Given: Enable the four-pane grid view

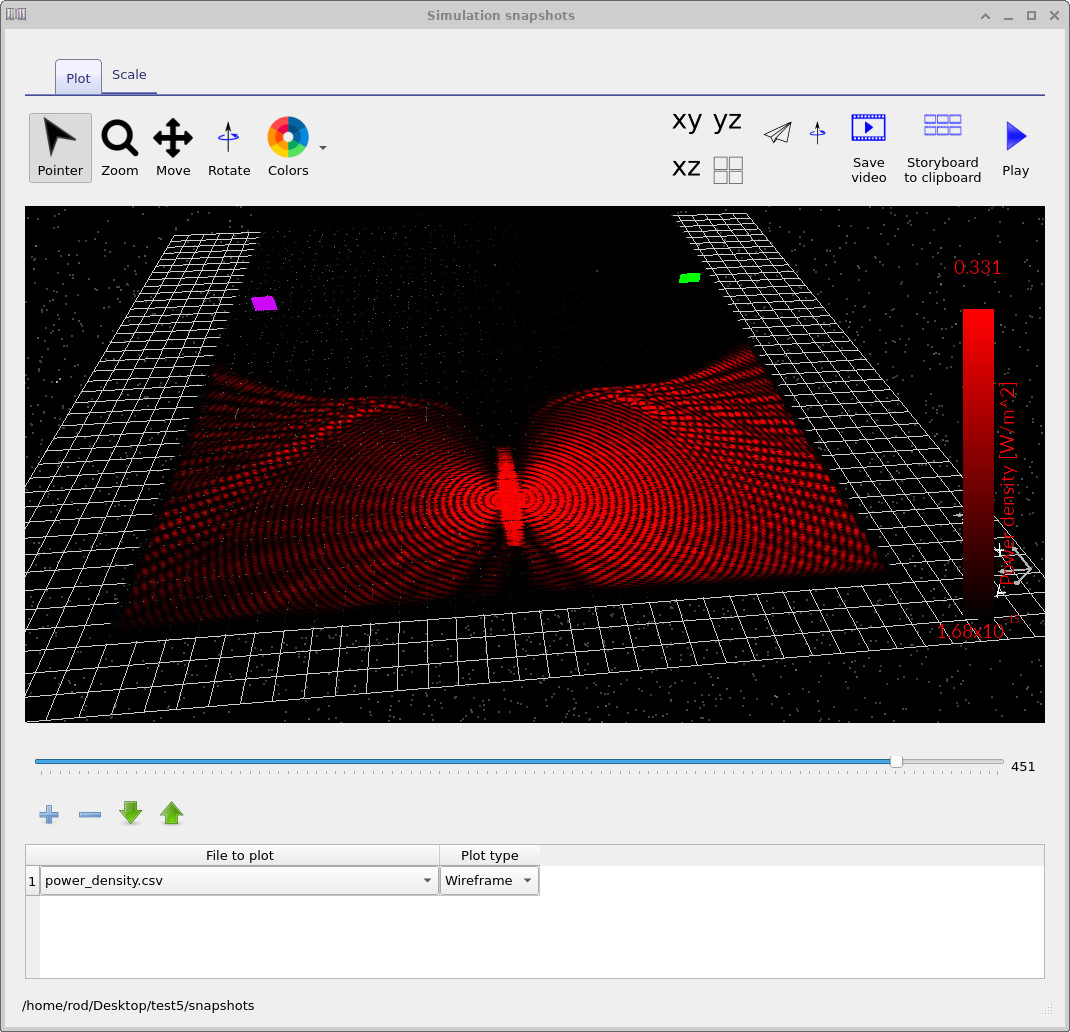Looking at the screenshot, I should 728,169.
